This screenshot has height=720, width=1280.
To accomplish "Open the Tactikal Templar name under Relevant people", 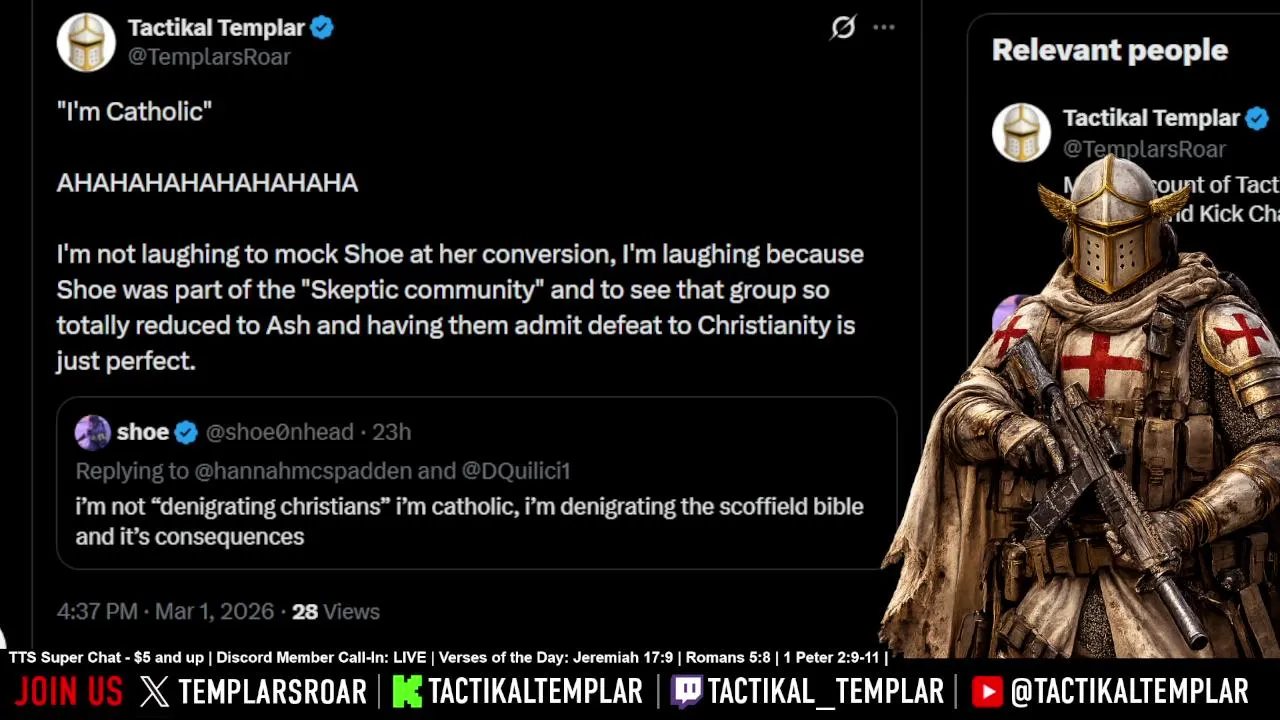I will (1150, 118).
